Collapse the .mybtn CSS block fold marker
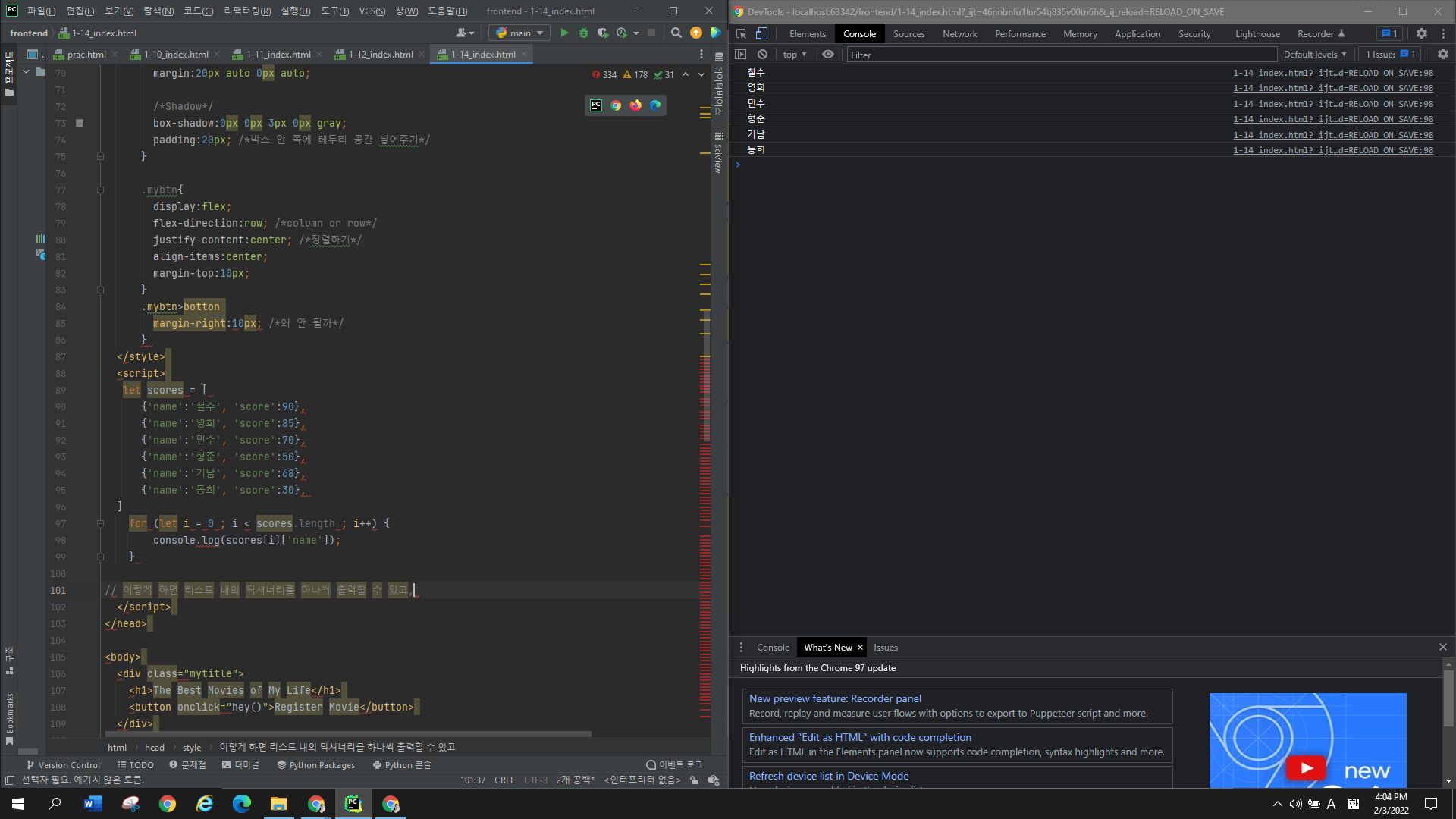 (100, 190)
